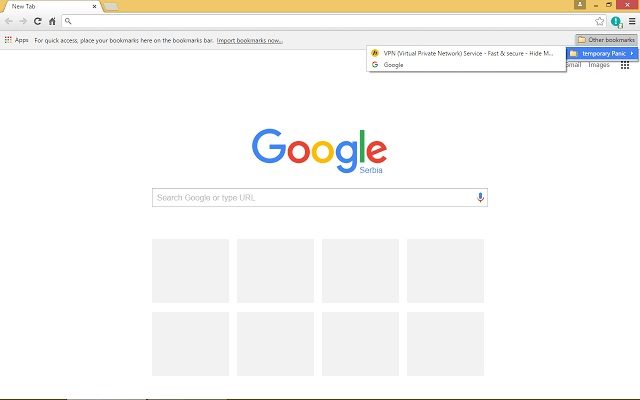
Task: Click the first most-visited thumbnail tile
Action: tap(190, 270)
